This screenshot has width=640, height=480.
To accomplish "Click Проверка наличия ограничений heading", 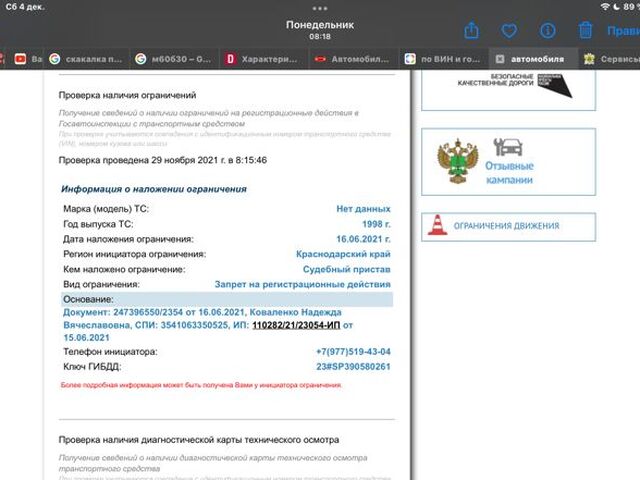I will pyautogui.click(x=127, y=95).
